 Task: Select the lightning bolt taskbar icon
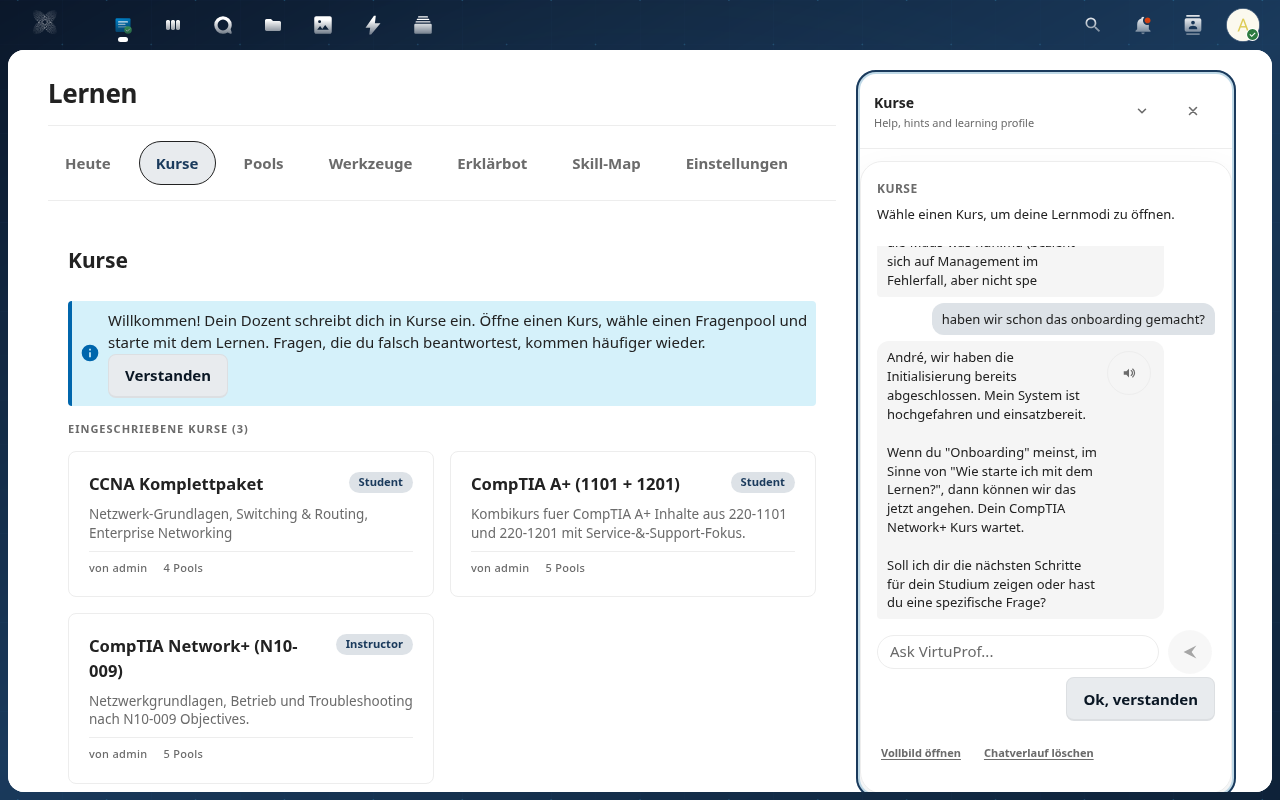[373, 25]
